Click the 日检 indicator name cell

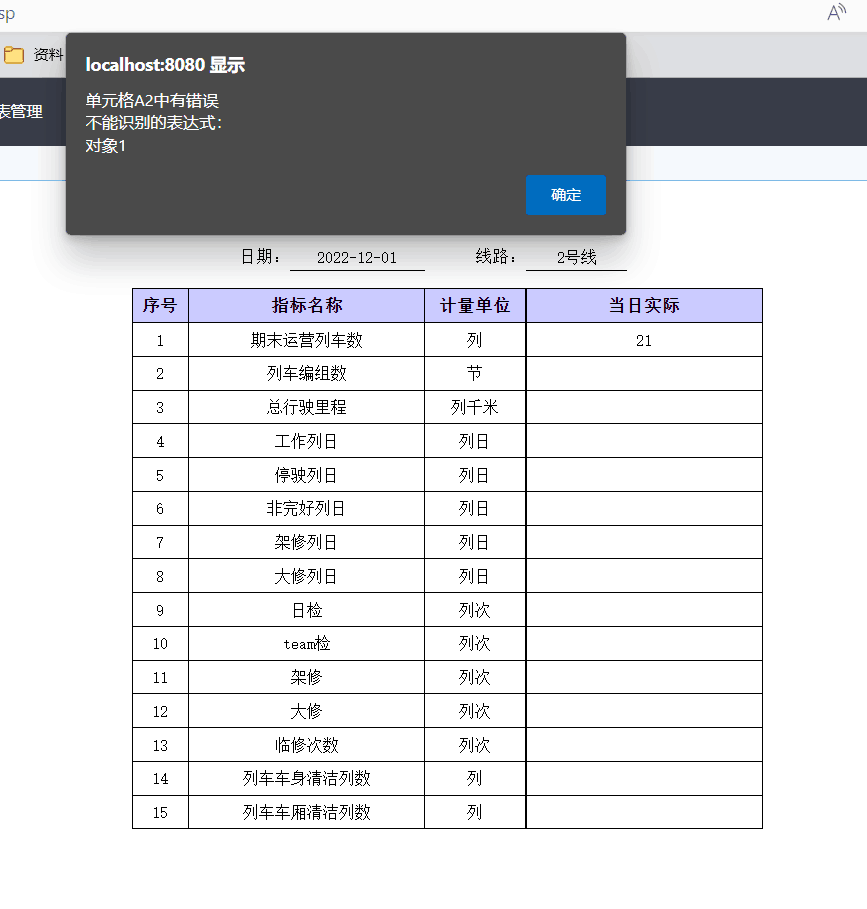306,609
